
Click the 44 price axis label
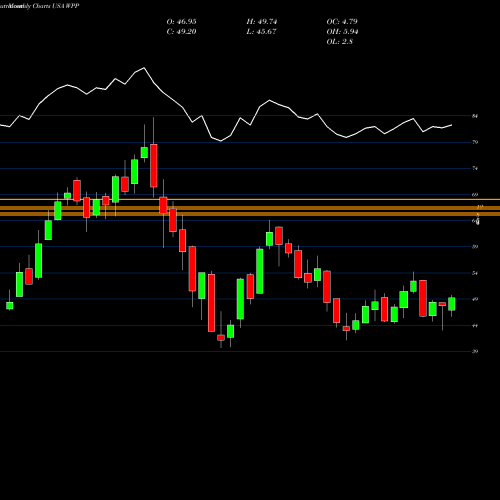click(475, 326)
